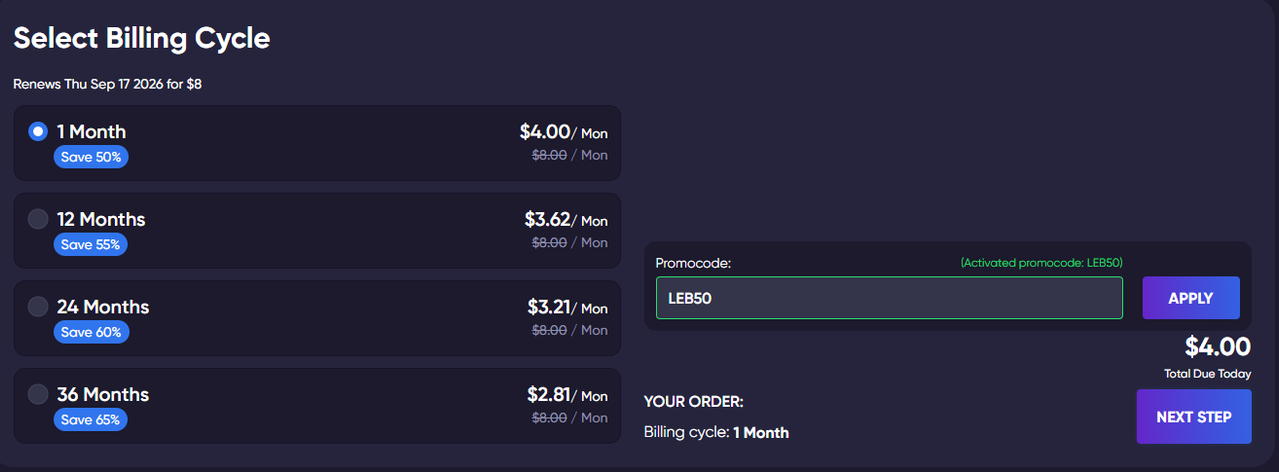This screenshot has width=1279, height=472.
Task: Pick the 36 Months radio option
Action: [x=38, y=394]
